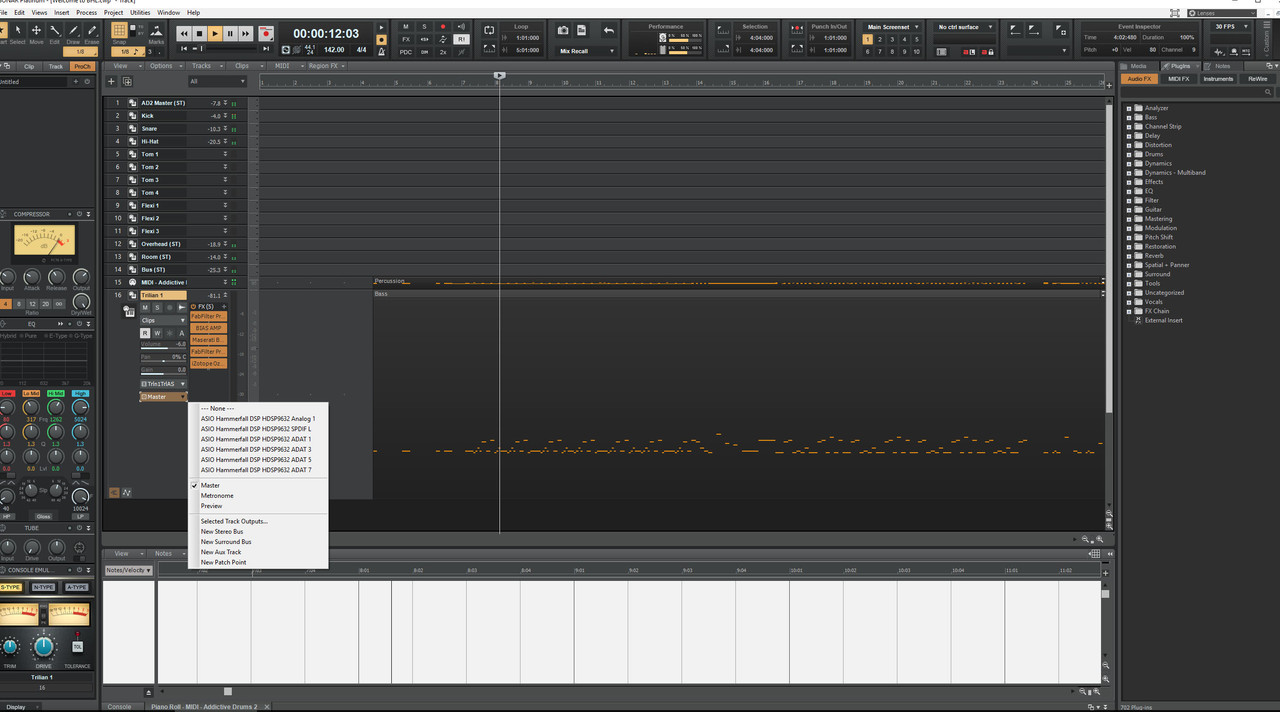1280x712 pixels.
Task: Toggle the metronome icon in transport
Action: [x=380, y=51]
